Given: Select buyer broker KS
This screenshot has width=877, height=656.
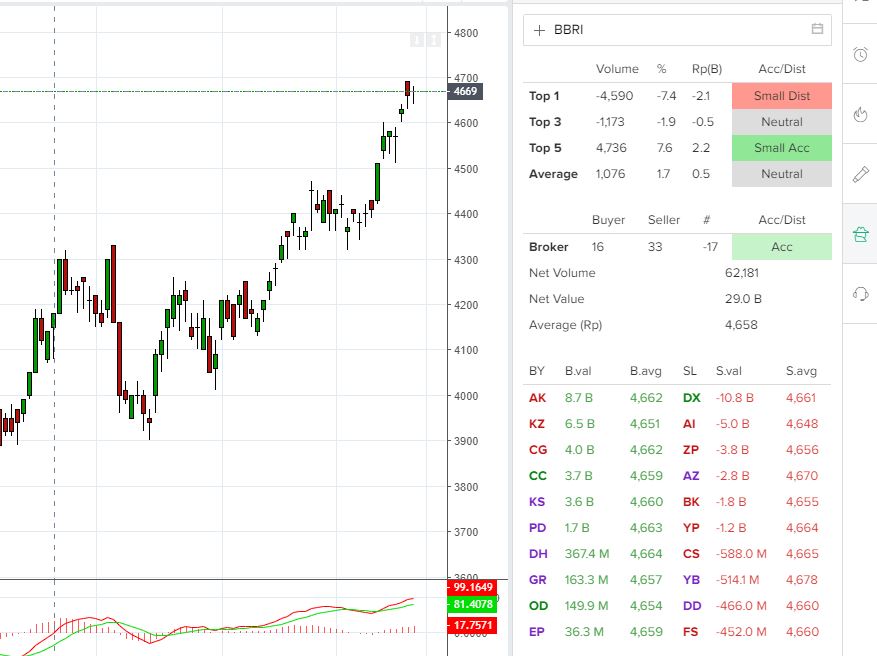Looking at the screenshot, I should [537, 502].
